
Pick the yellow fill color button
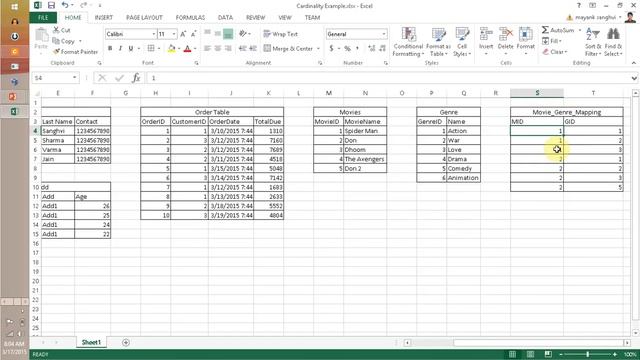tap(172, 48)
